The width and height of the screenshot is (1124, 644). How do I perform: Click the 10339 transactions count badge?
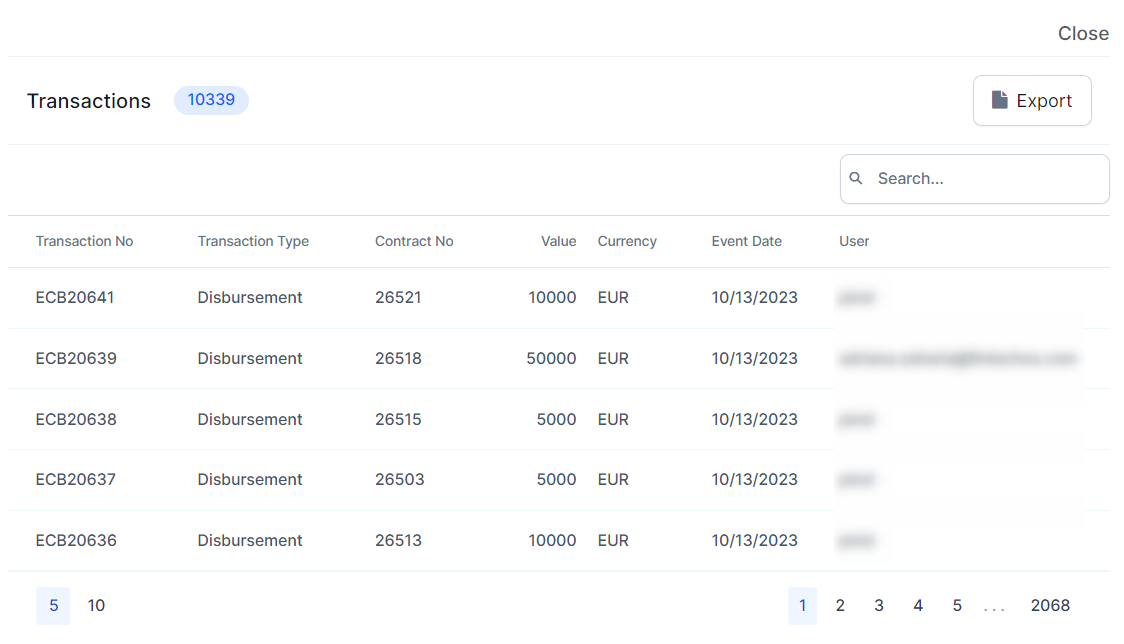click(211, 100)
